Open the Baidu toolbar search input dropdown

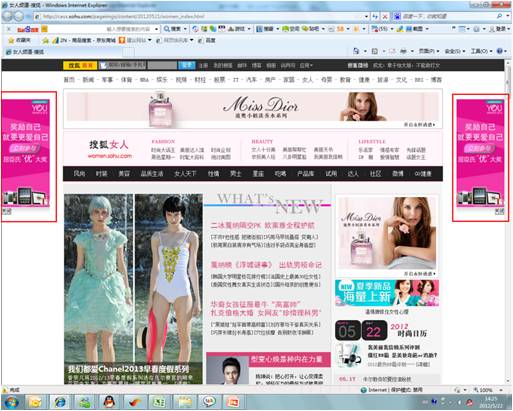[156, 29]
